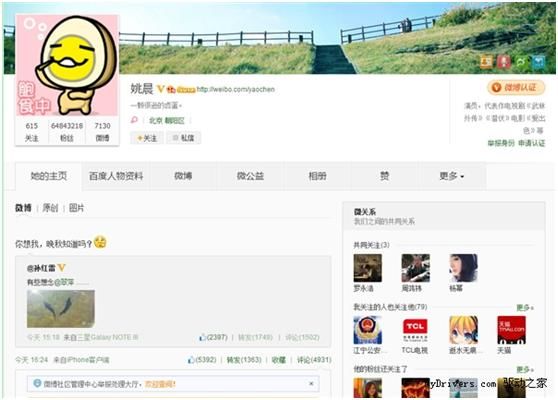Click the 举报身份 link
This screenshot has height=400, width=558.
[501, 143]
